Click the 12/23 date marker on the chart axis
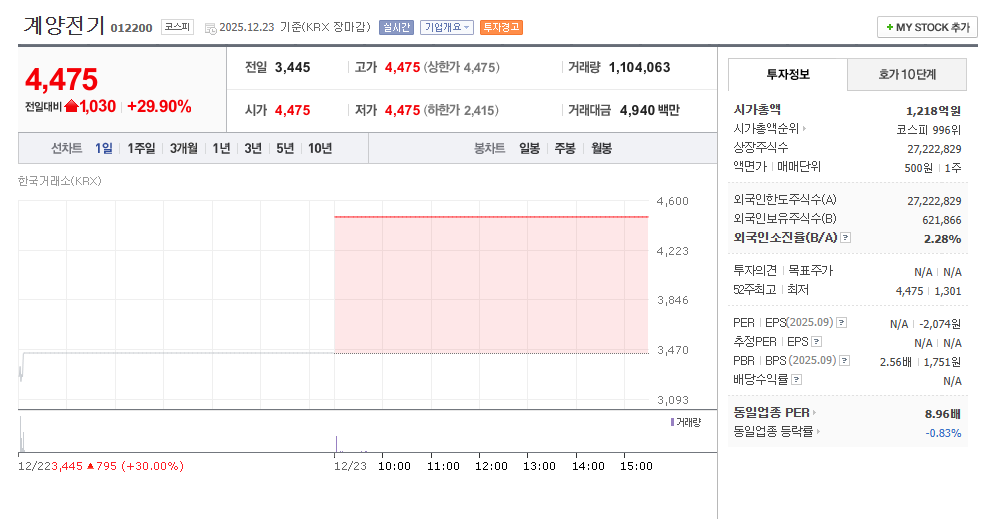This screenshot has height=519, width=992. 350,466
